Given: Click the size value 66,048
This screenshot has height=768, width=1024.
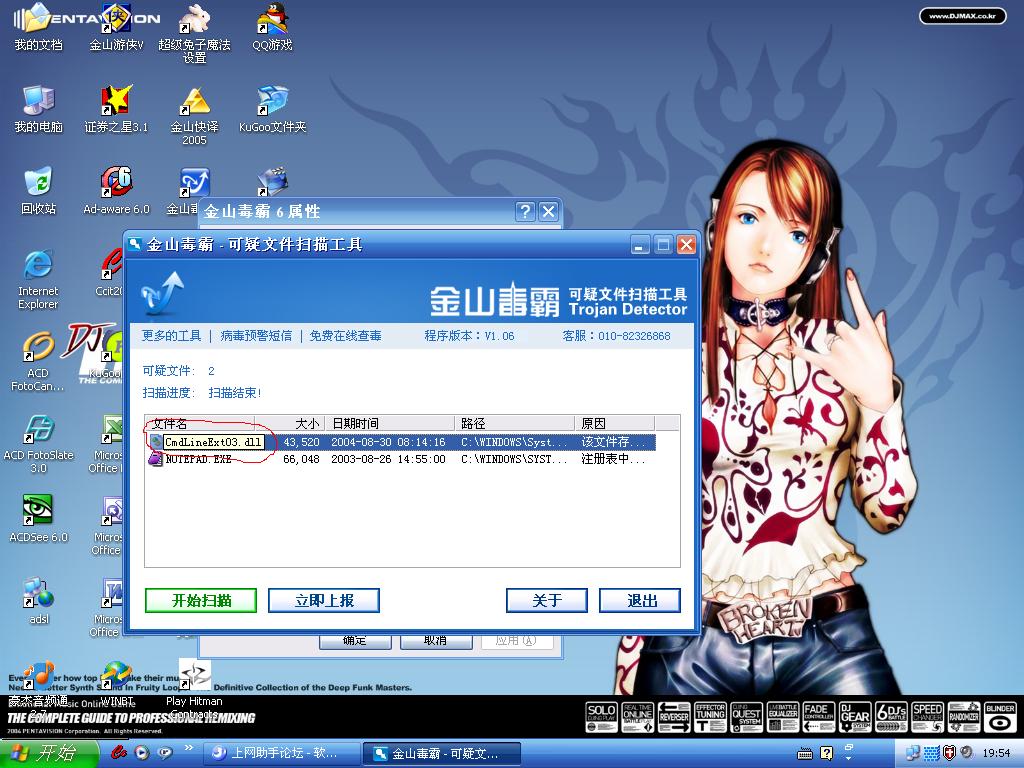Looking at the screenshot, I should click(301, 459).
